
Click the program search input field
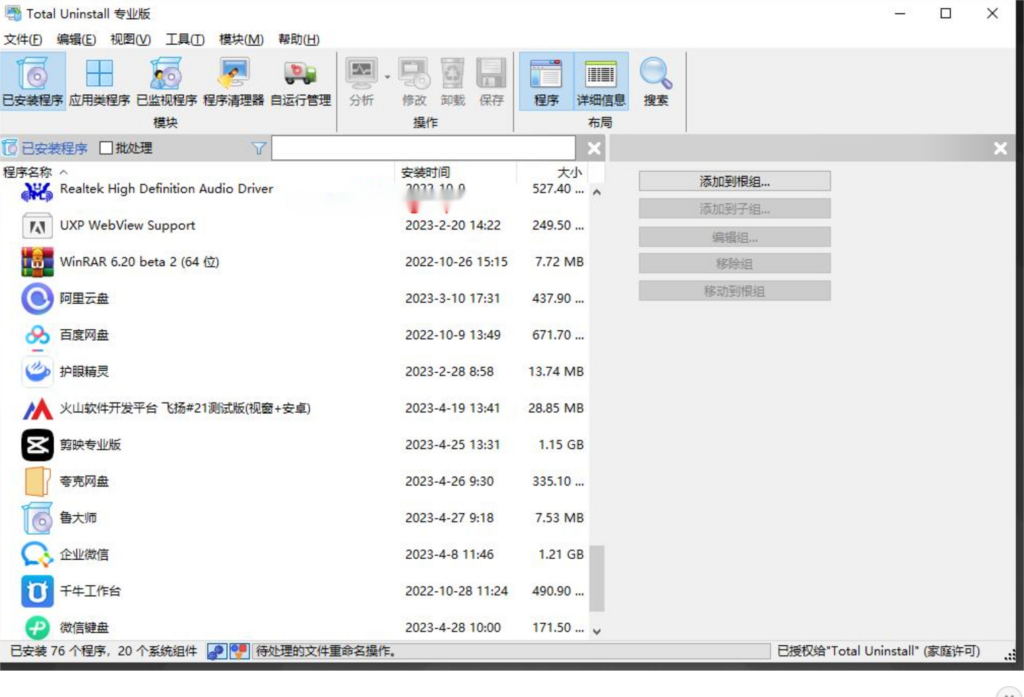tap(423, 148)
